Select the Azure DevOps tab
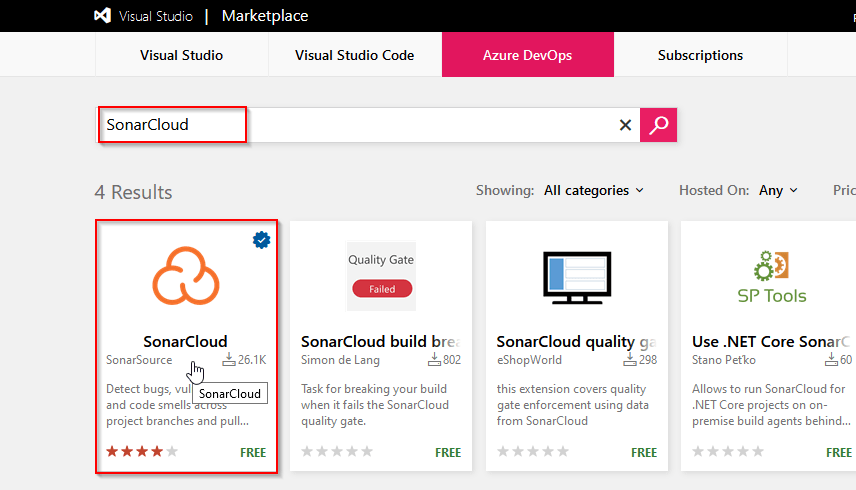This screenshot has height=490, width=856. 527,55
